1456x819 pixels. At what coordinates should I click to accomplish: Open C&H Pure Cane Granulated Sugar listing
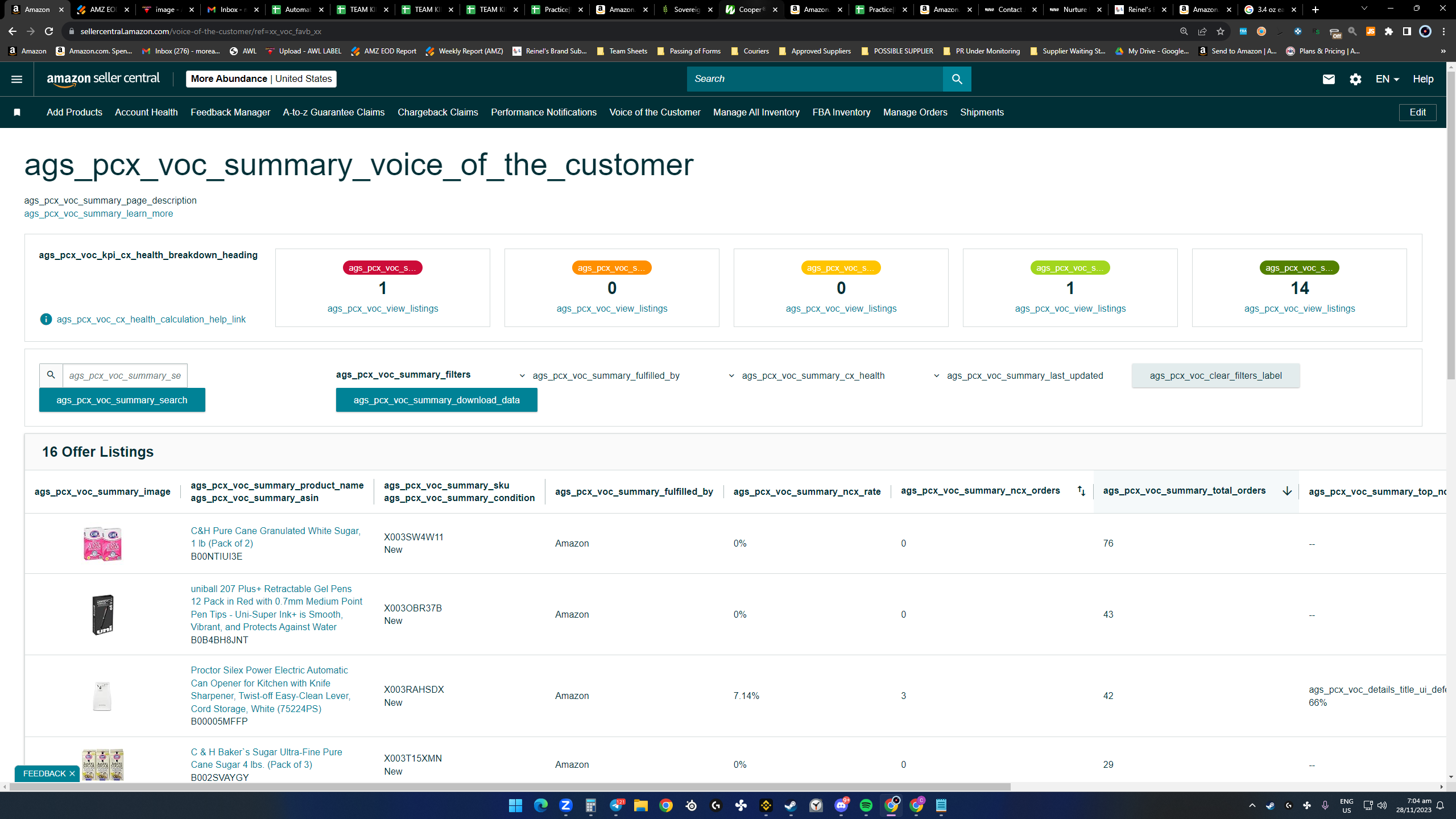275,537
